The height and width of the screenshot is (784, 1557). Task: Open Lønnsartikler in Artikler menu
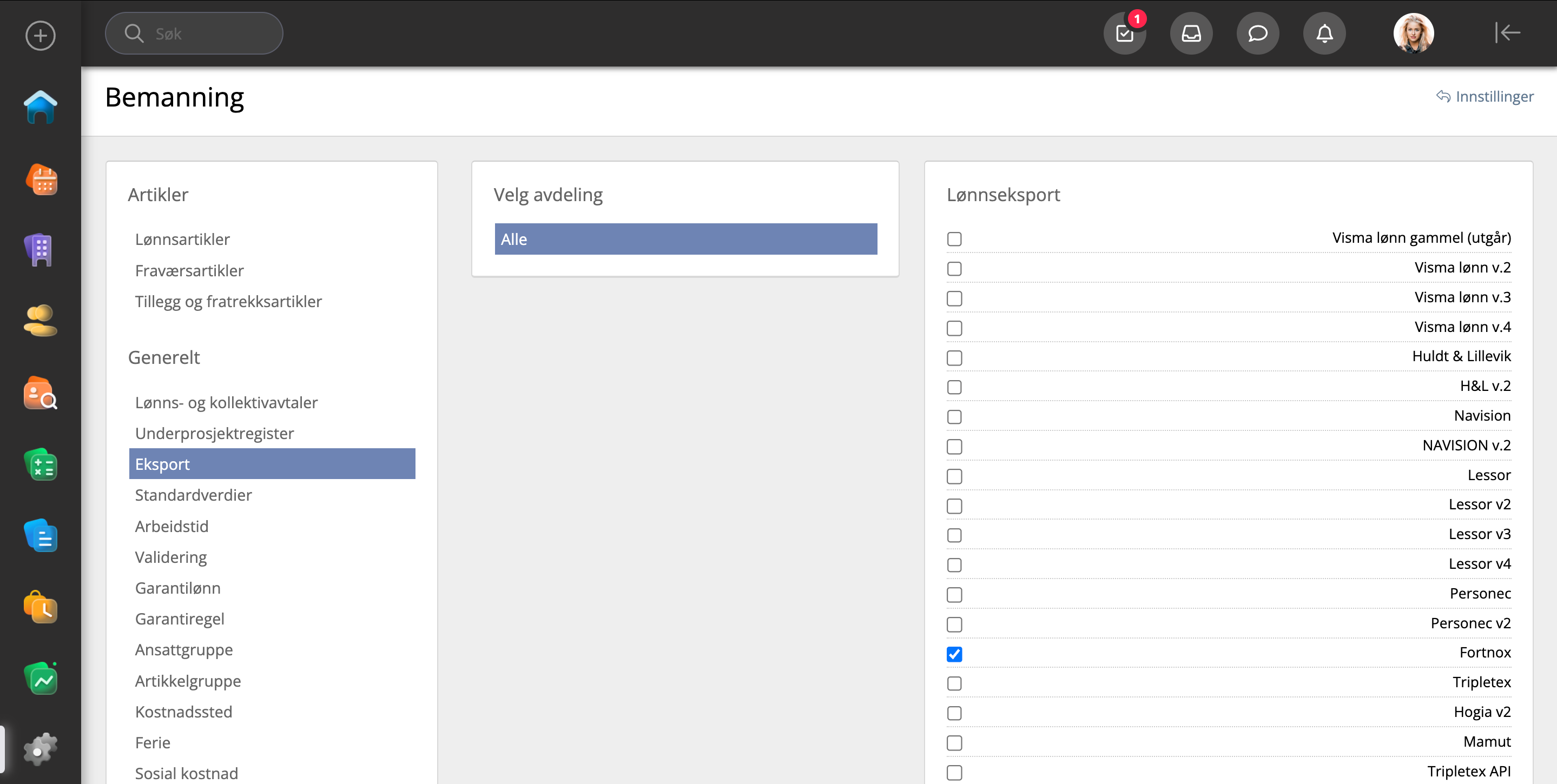[182, 239]
